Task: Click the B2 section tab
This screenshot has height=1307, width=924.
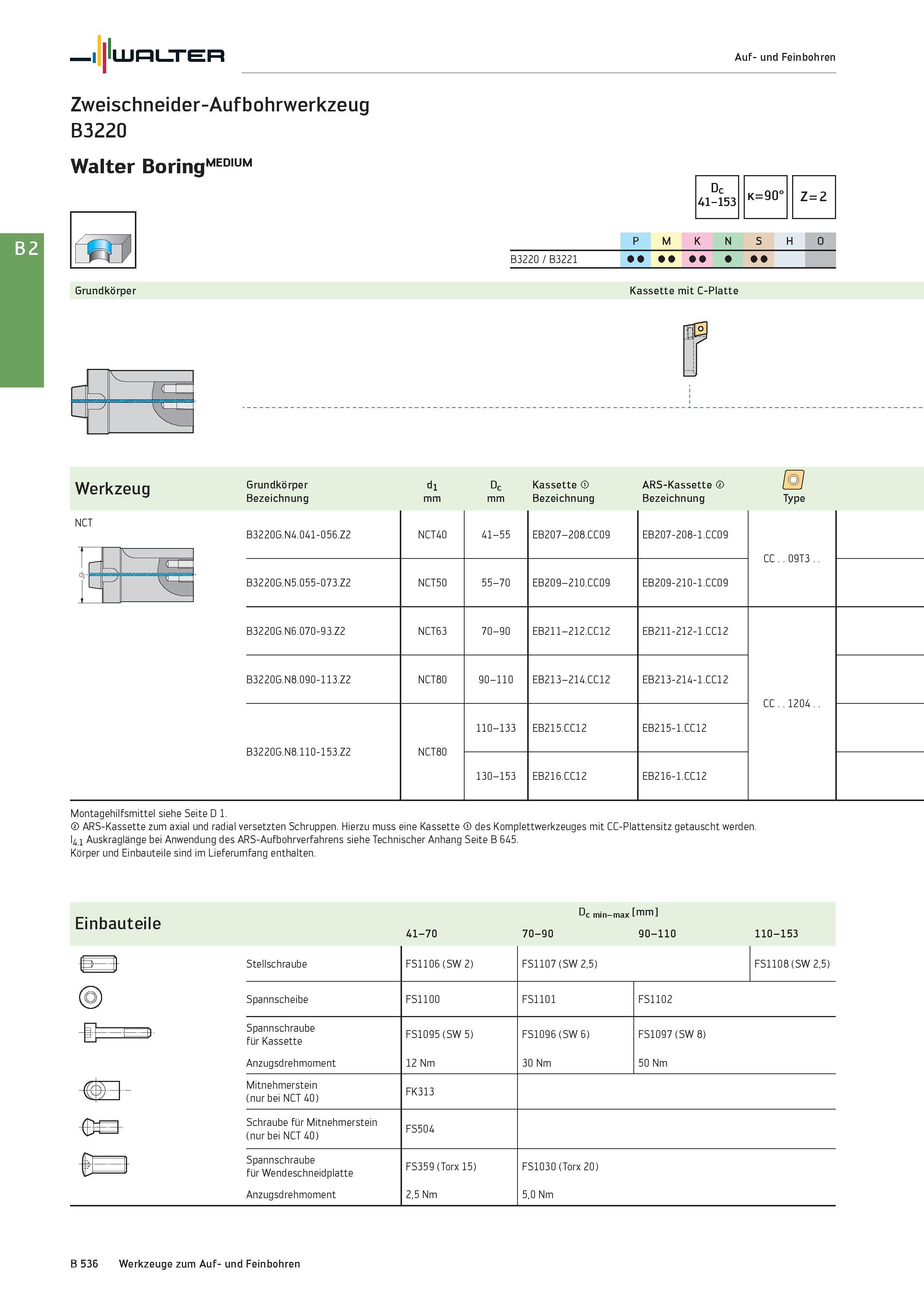Action: pos(22,310)
